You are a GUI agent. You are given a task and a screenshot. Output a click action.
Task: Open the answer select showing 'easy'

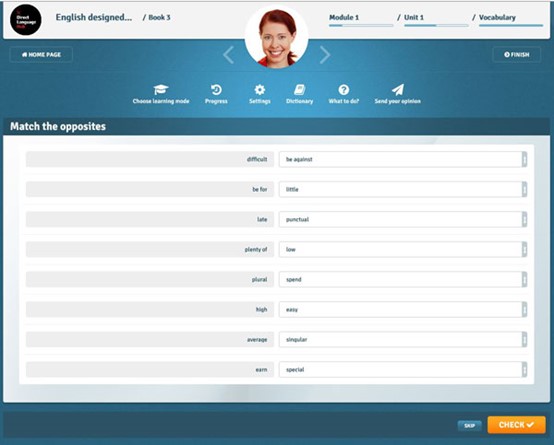tap(403, 310)
